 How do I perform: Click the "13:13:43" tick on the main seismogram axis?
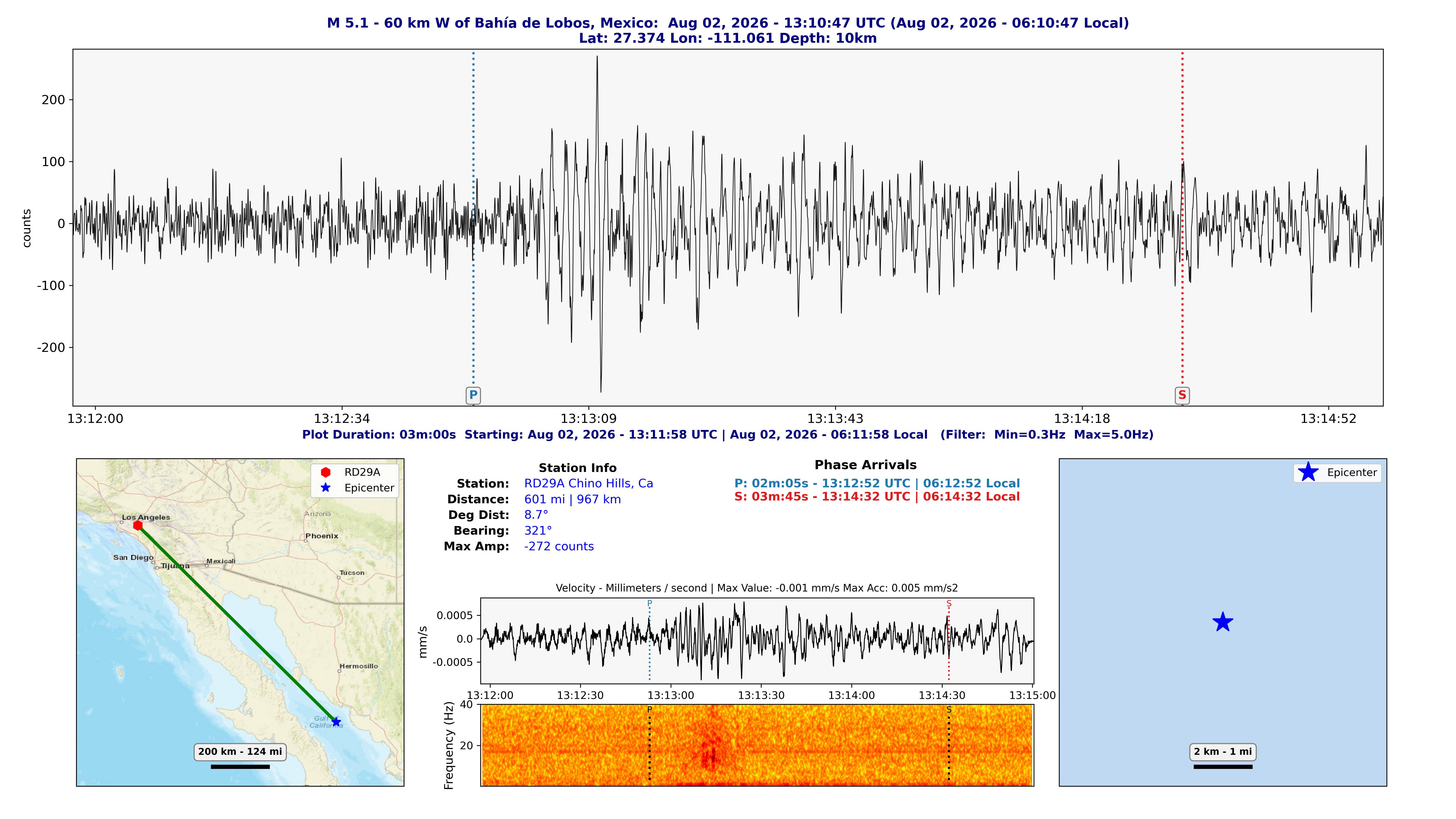pyautogui.click(x=835, y=419)
